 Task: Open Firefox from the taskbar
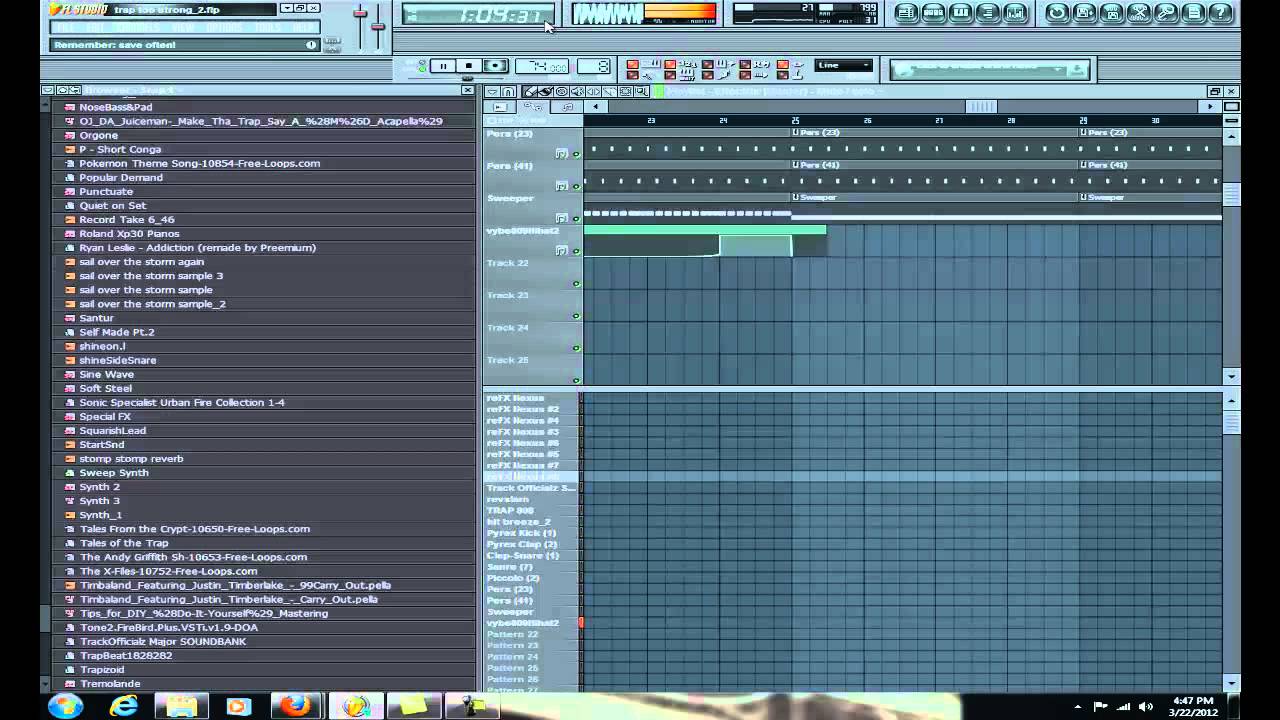295,707
